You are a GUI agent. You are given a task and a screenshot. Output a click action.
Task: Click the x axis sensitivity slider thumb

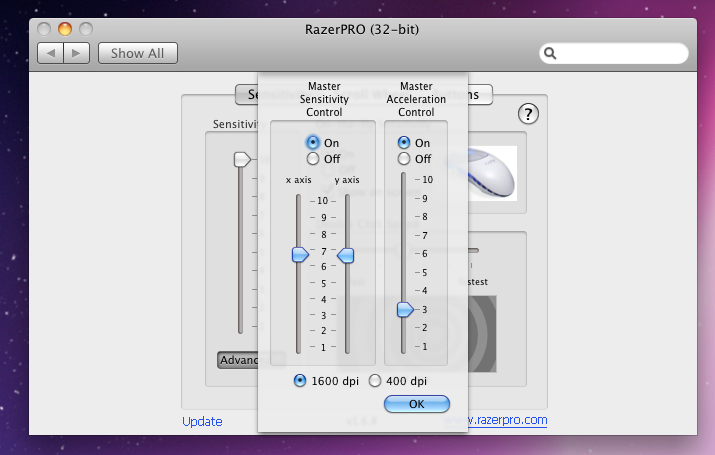coord(300,254)
